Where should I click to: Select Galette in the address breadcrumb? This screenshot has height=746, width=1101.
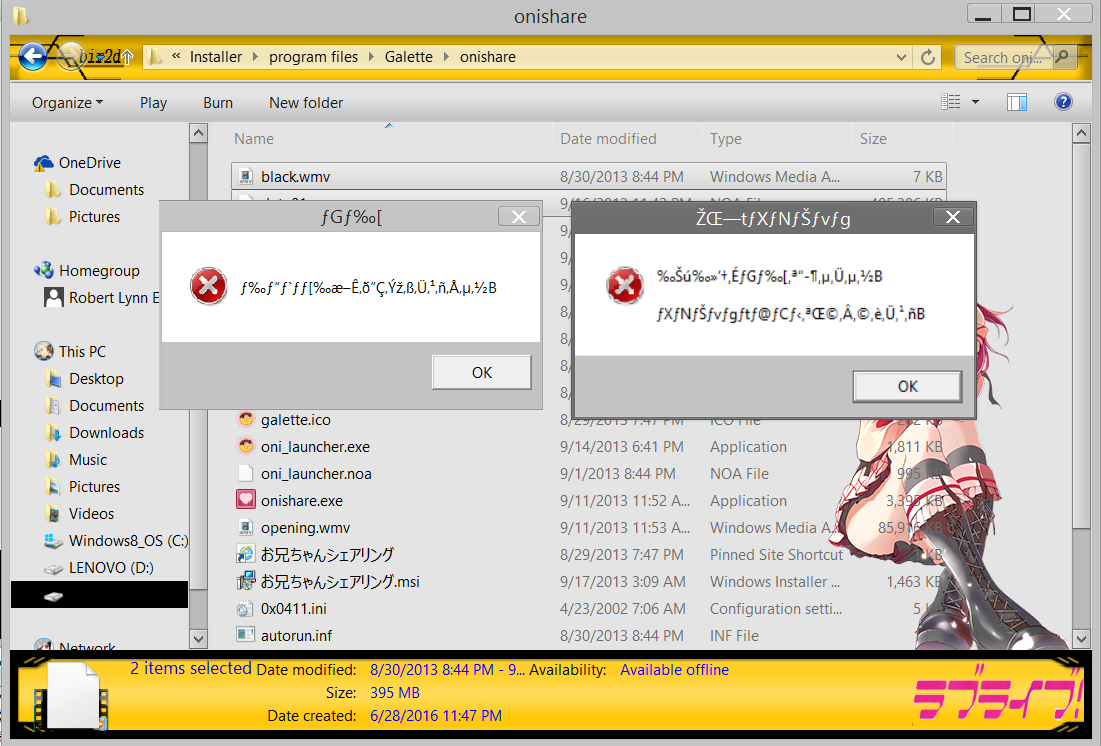pos(409,57)
